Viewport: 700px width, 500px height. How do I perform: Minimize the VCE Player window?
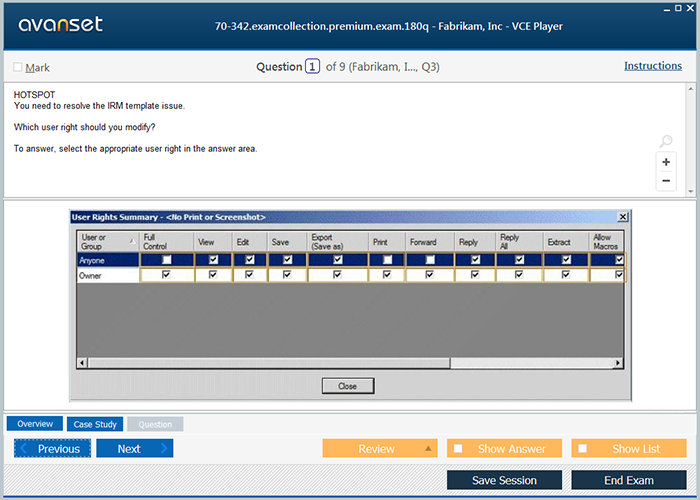(667, 9)
